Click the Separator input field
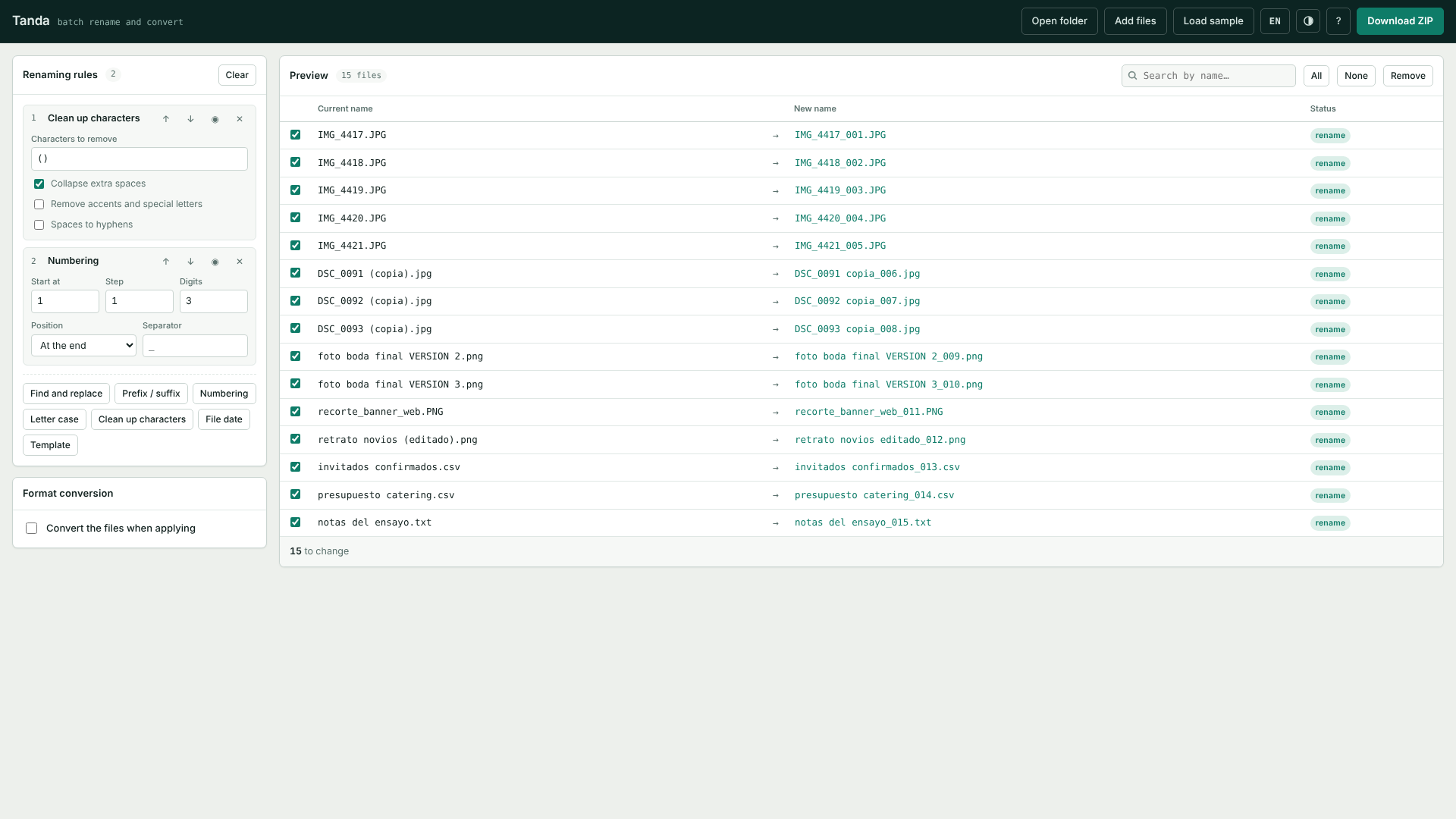Image resolution: width=1456 pixels, height=819 pixels. click(195, 346)
